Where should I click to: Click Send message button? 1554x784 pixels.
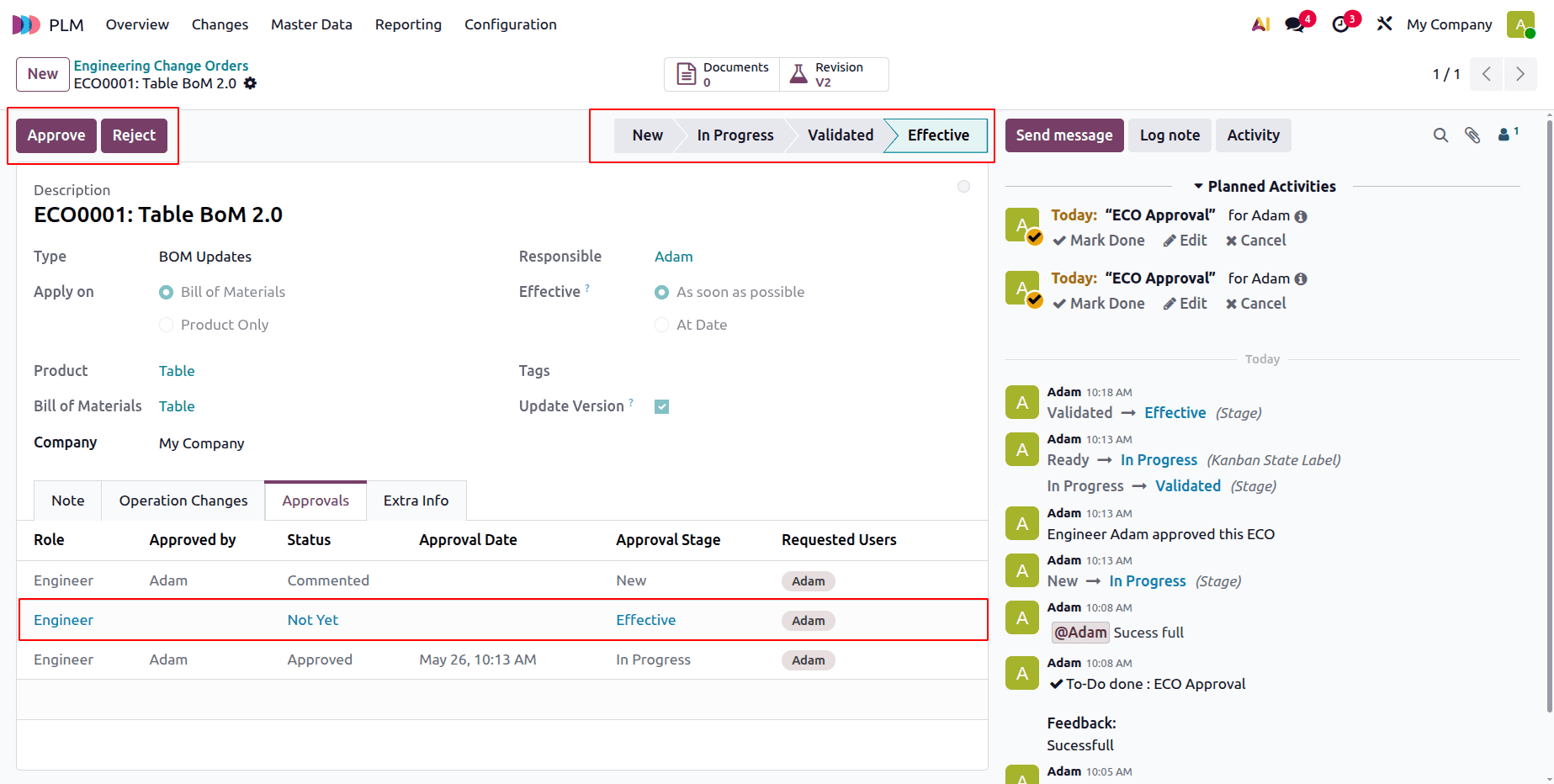(x=1064, y=135)
